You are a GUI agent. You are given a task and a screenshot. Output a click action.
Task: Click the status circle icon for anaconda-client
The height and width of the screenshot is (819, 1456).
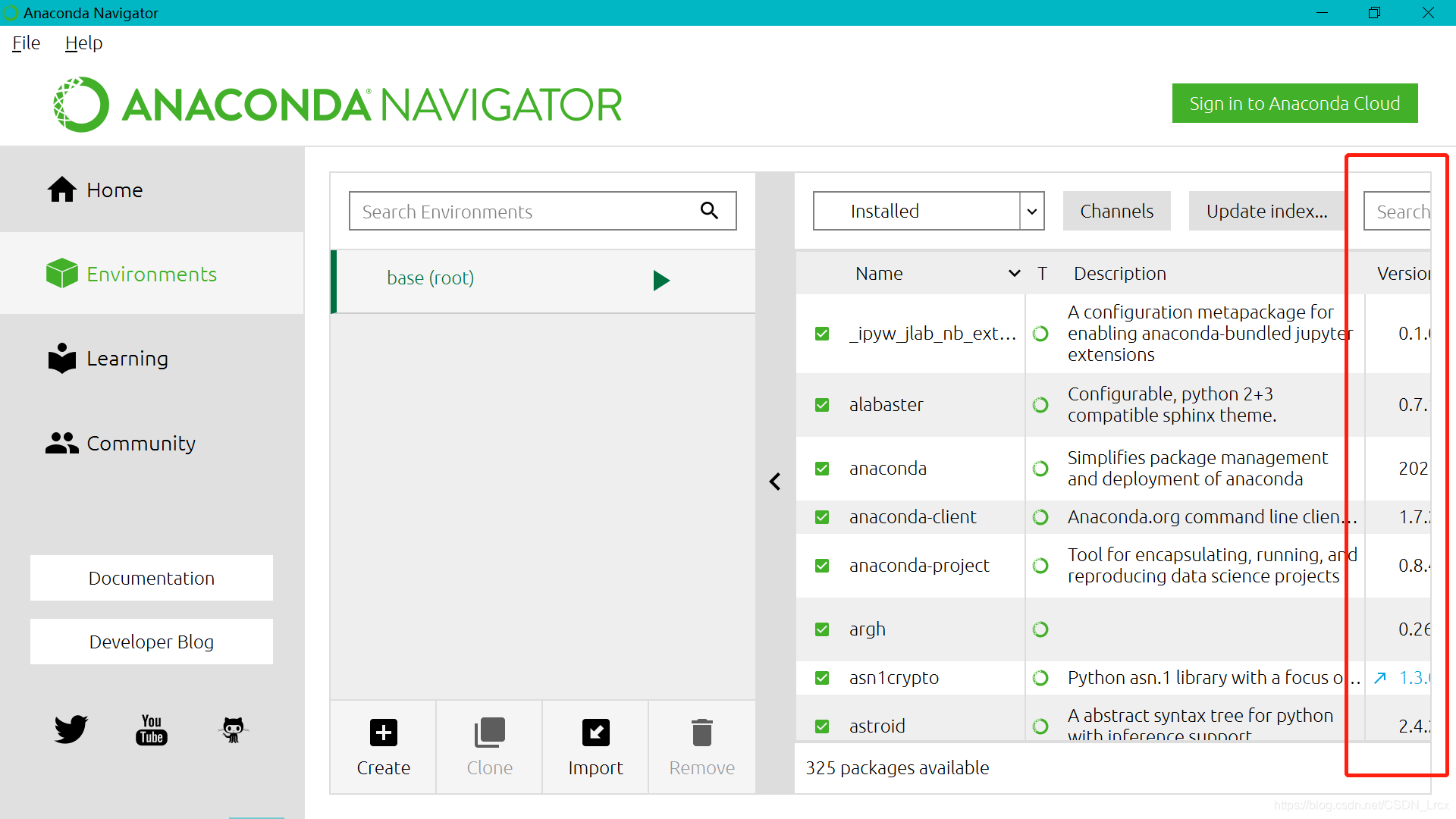tap(1040, 517)
